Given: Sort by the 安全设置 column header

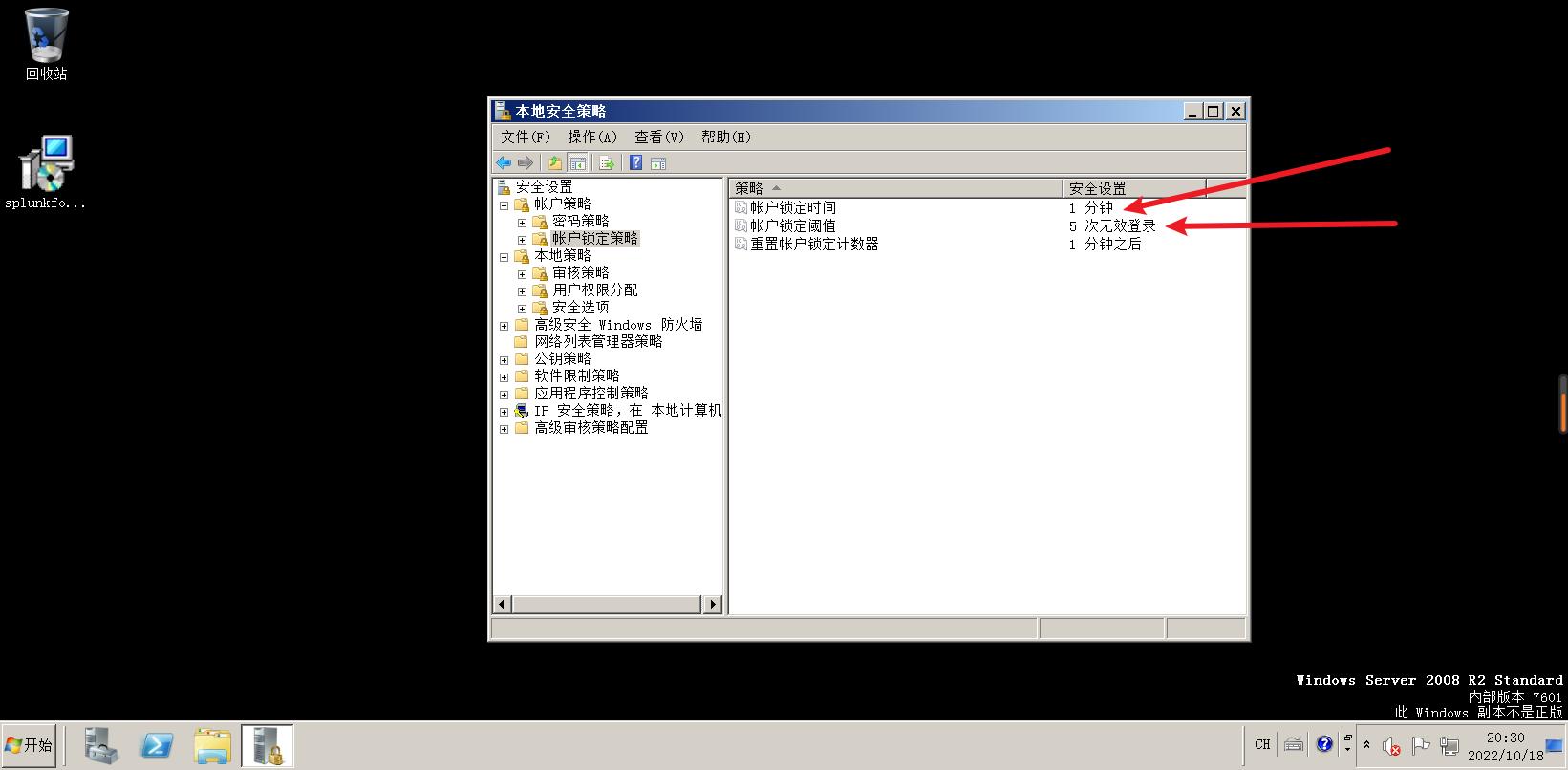Looking at the screenshot, I should [x=1134, y=188].
